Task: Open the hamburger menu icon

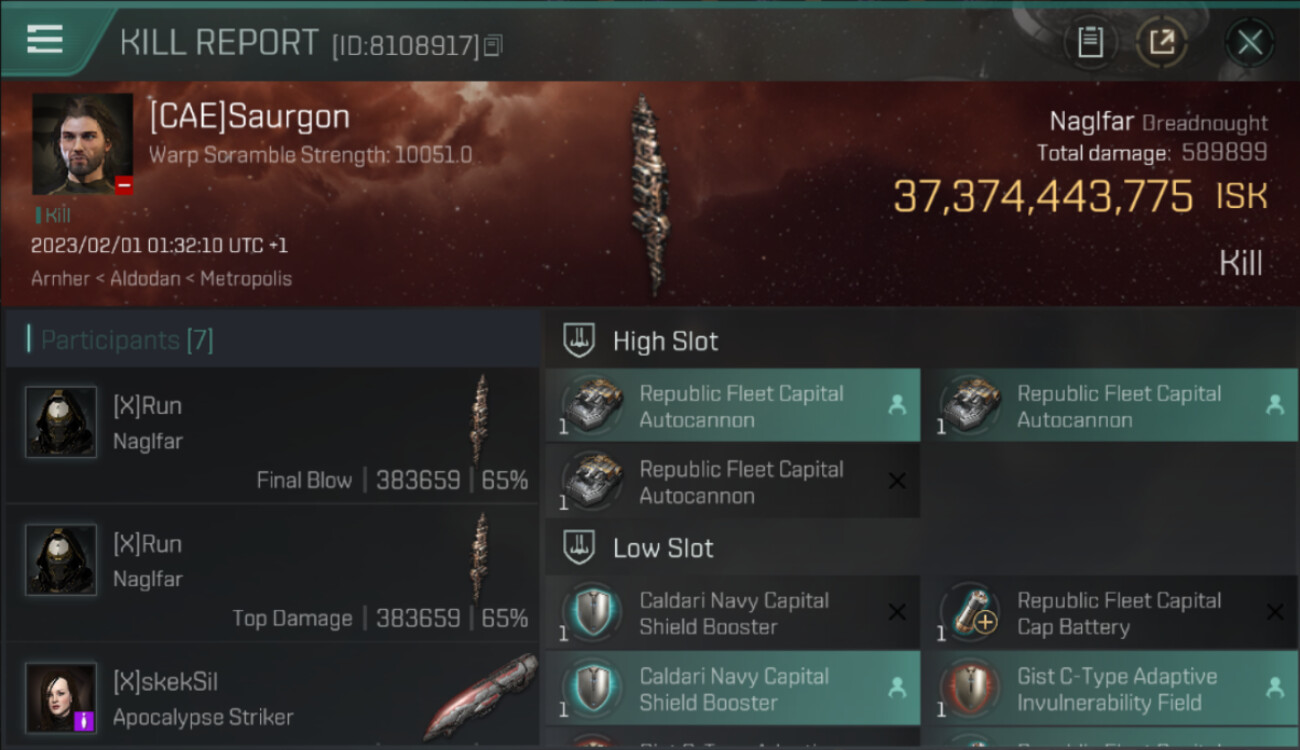Action: tap(44, 39)
